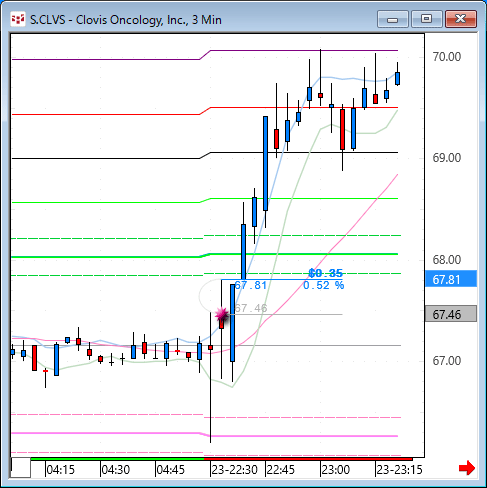
Task: Minimize the S.CLVS chart window
Action: 393,19
